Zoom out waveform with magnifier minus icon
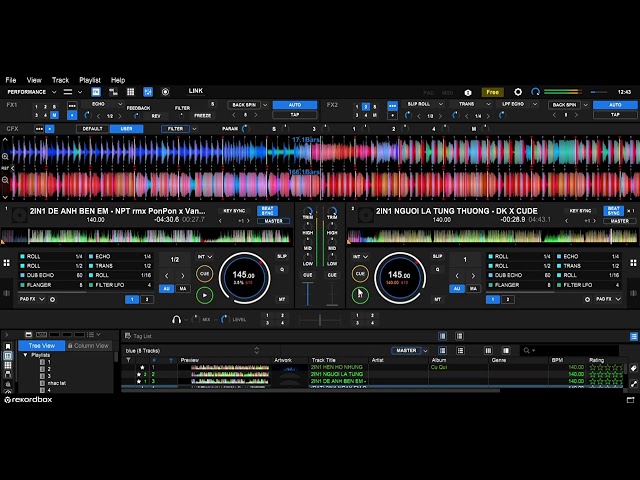The image size is (640, 480). 5,180
